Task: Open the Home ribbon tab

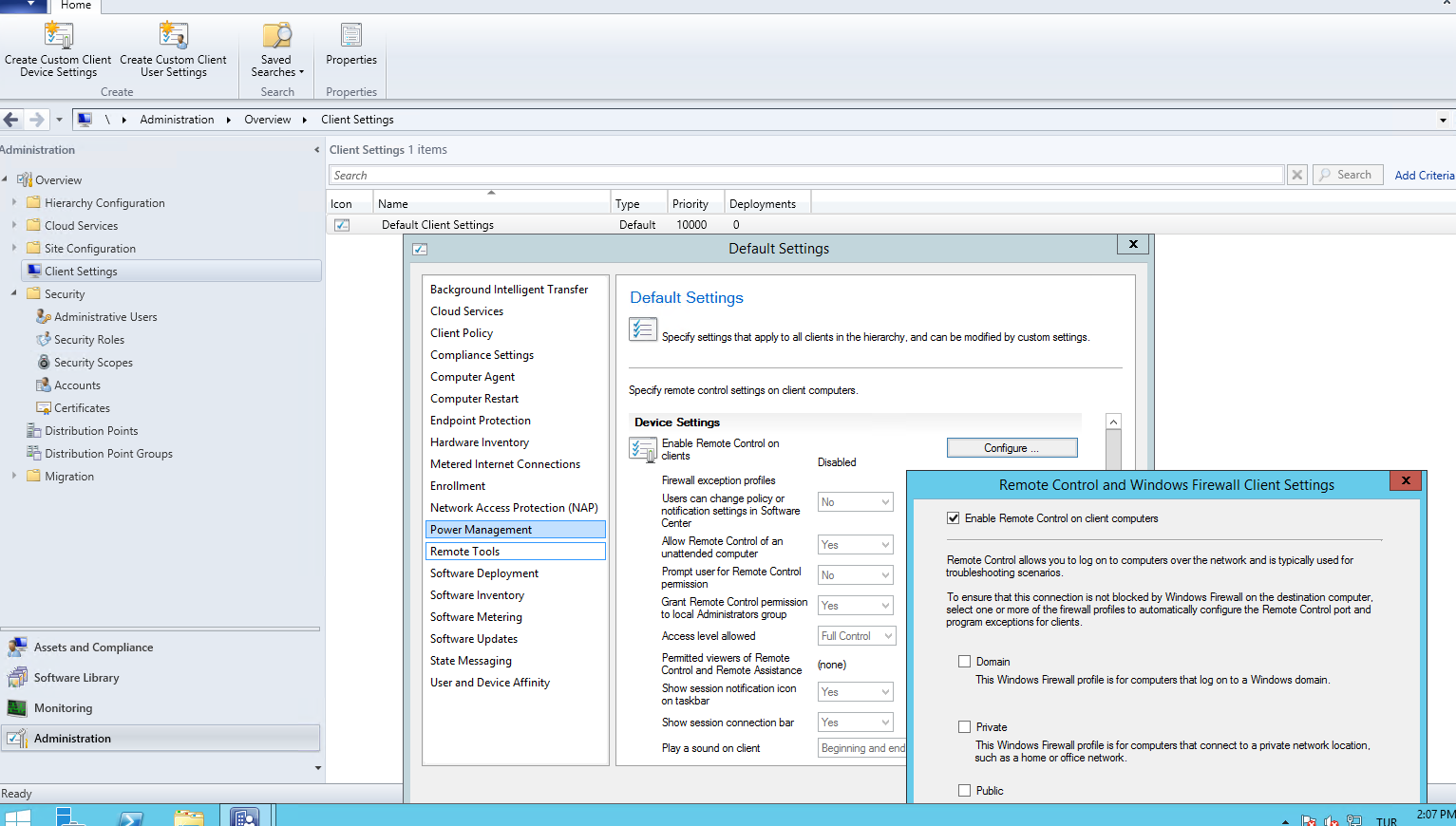Action: coord(76,6)
